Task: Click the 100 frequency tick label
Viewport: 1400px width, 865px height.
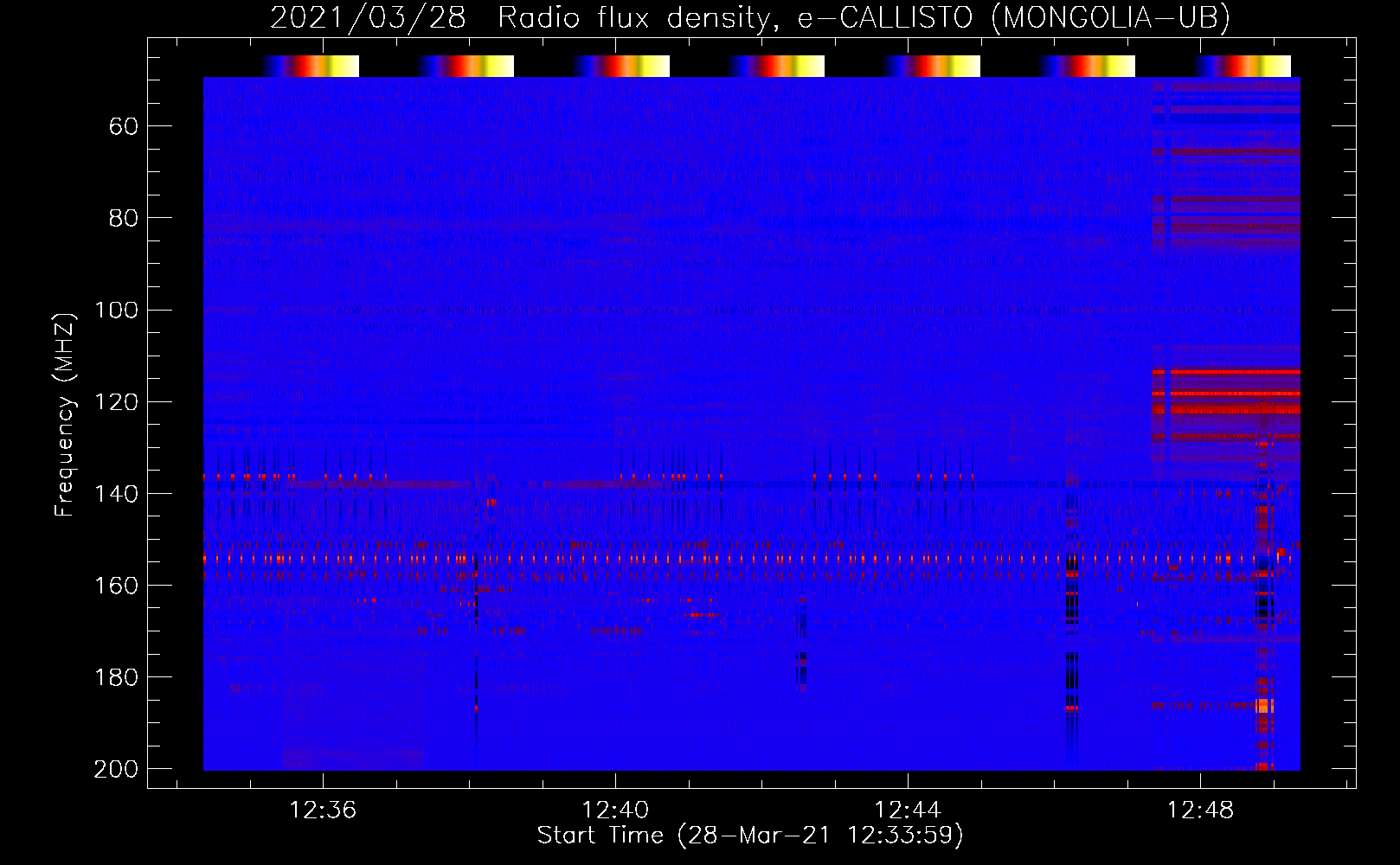Action: point(117,310)
